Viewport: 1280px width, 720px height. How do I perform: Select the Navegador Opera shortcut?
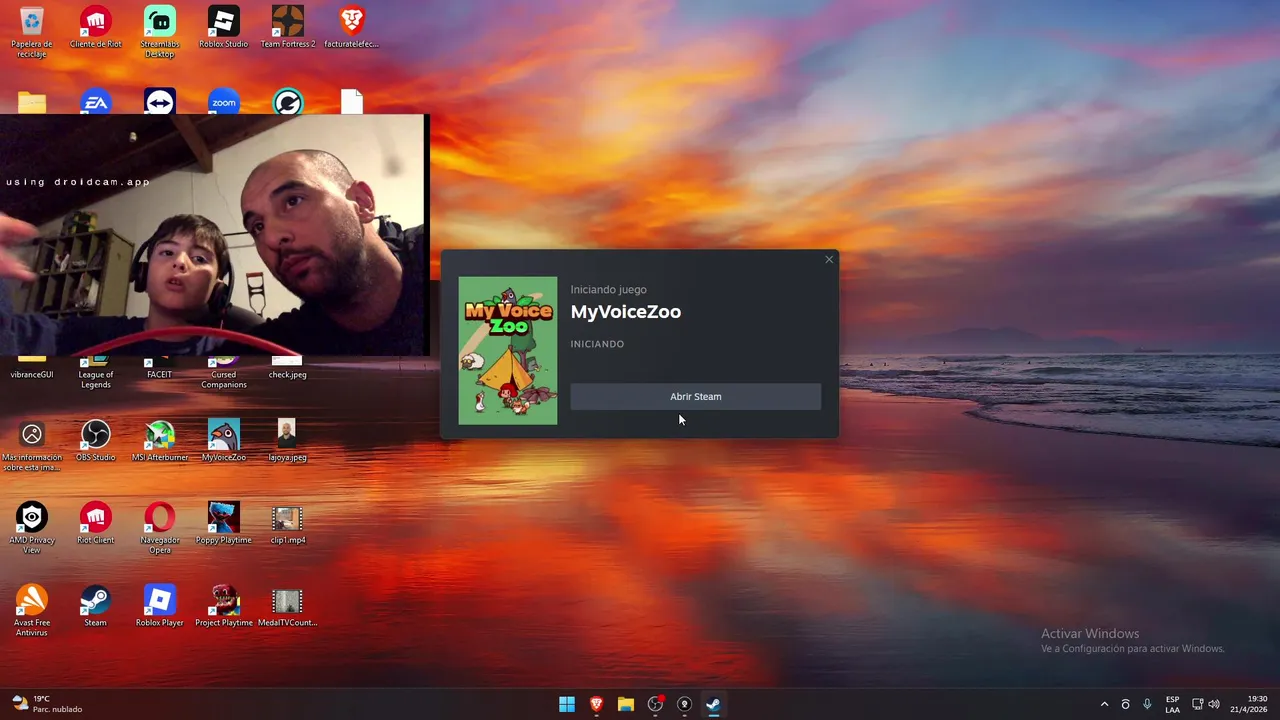pyautogui.click(x=160, y=528)
